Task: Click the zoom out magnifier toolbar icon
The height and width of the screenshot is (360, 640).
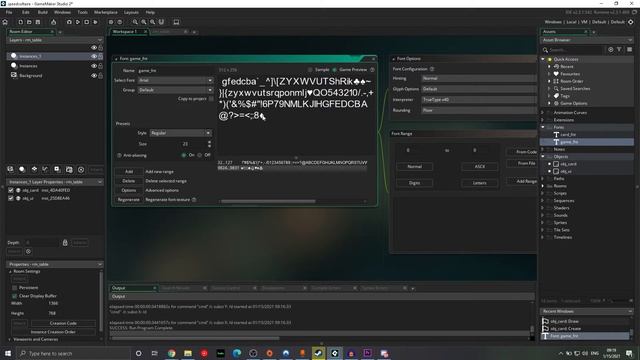Action: pos(135,22)
